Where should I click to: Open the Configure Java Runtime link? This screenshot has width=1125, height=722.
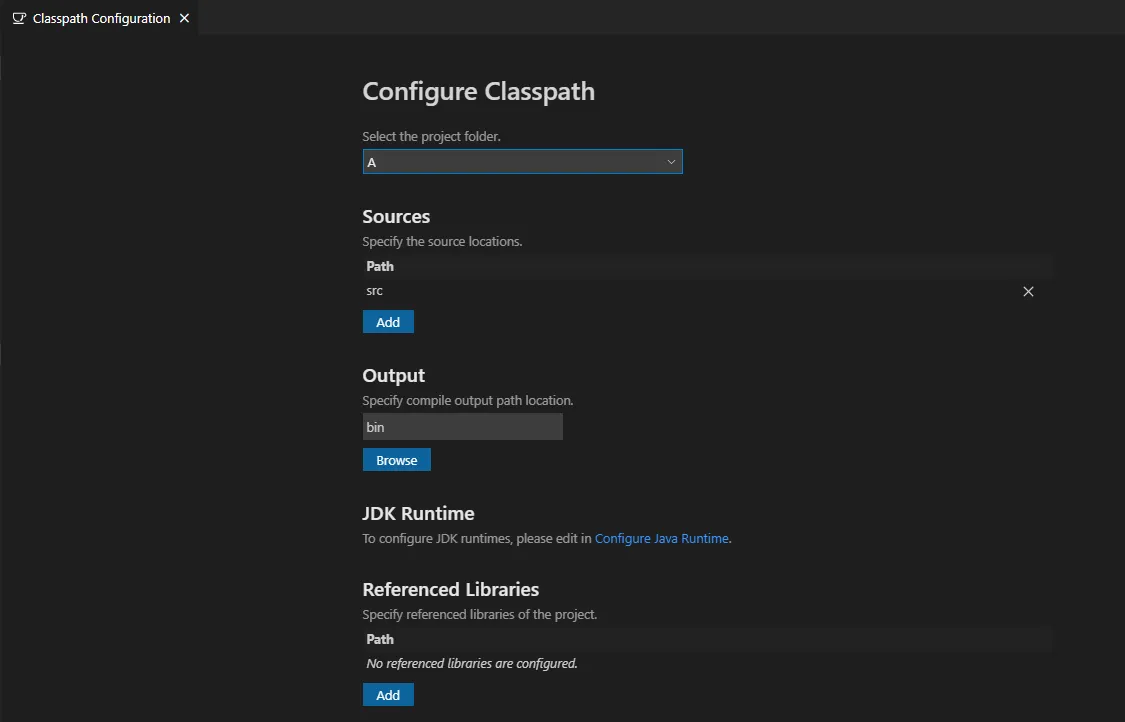click(661, 538)
